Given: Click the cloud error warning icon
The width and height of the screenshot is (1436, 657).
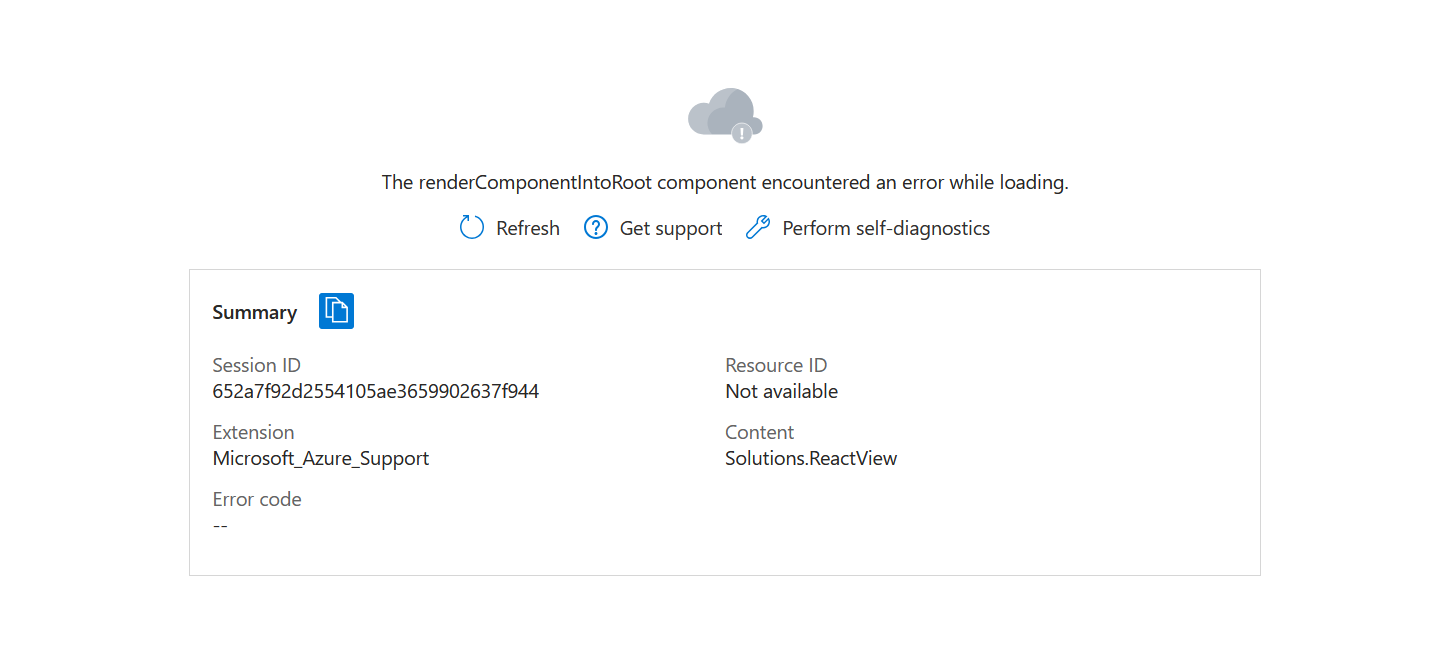Looking at the screenshot, I should pyautogui.click(x=725, y=115).
